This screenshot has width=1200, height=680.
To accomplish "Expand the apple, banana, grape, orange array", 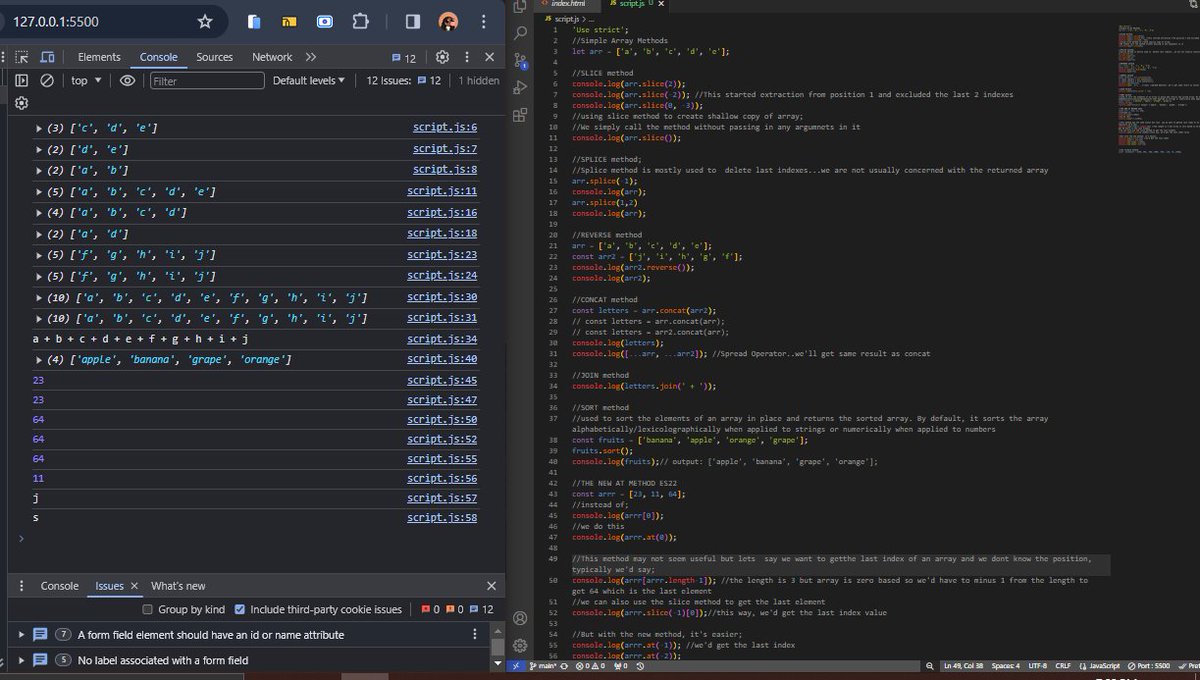I will [39, 359].
